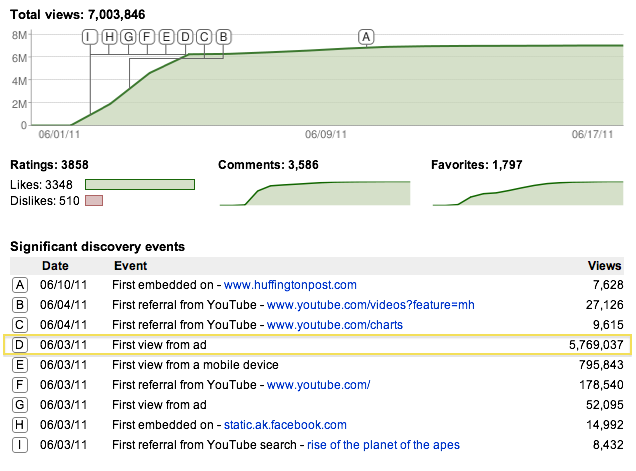Viewport: 636px width, 471px height.
Task: Select the highlighted 'First view from ad' row
Action: click(x=320, y=345)
